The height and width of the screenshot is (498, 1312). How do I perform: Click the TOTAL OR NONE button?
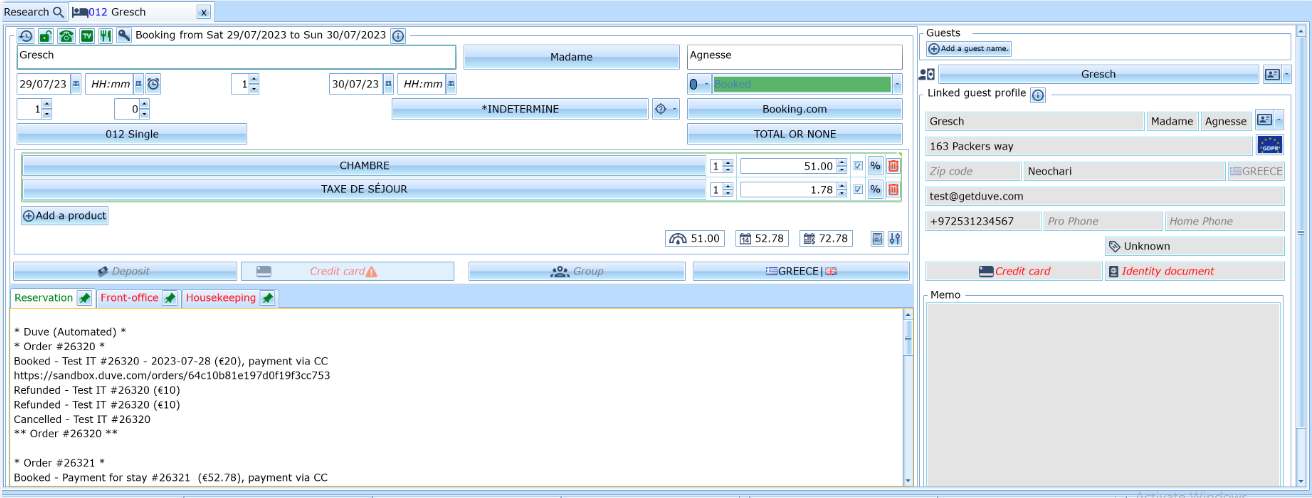(795, 134)
